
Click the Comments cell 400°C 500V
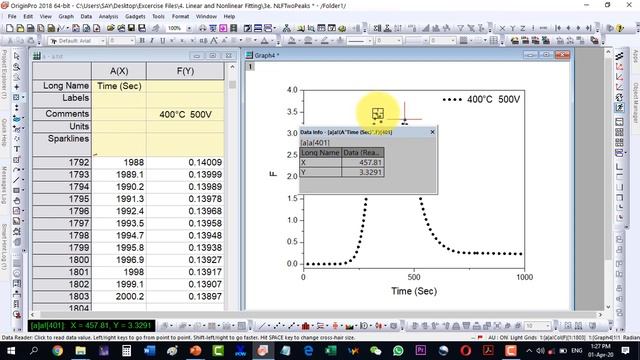185,114
